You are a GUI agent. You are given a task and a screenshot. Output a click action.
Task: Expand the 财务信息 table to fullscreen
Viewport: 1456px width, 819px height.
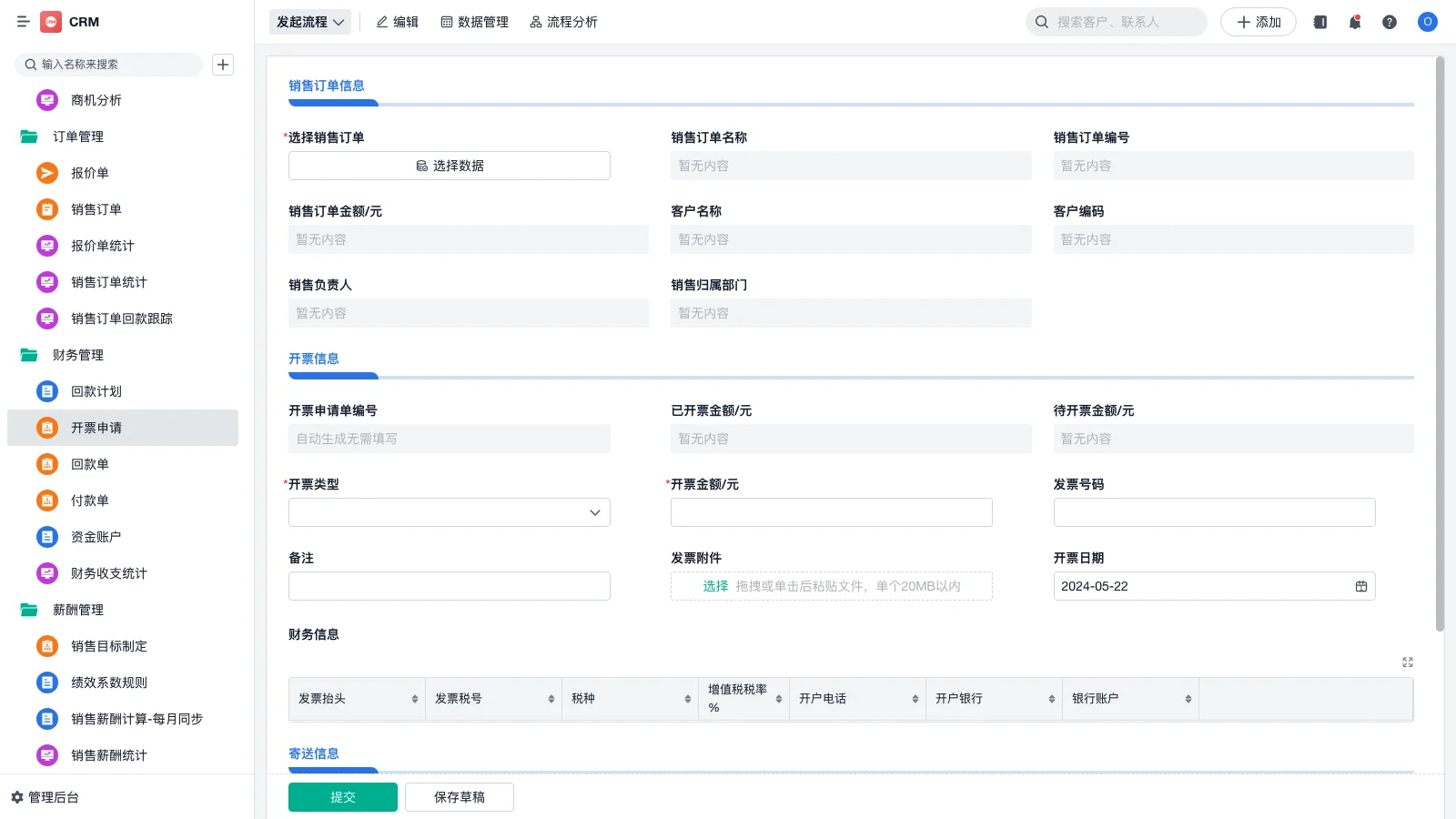pyautogui.click(x=1407, y=662)
